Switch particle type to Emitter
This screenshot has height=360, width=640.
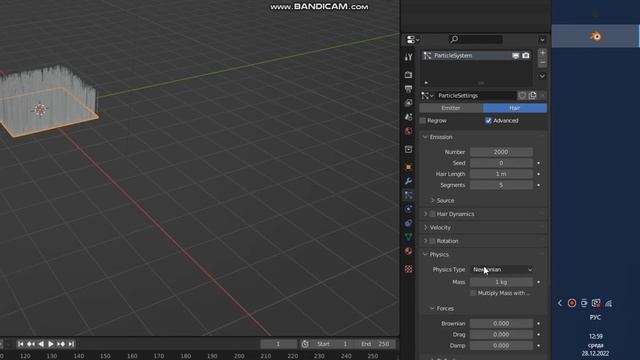click(451, 108)
